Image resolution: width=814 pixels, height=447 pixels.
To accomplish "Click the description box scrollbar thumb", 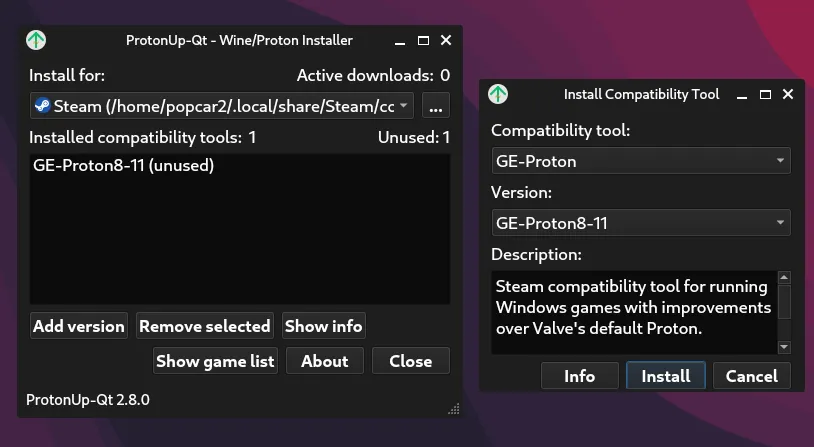I will point(784,301).
